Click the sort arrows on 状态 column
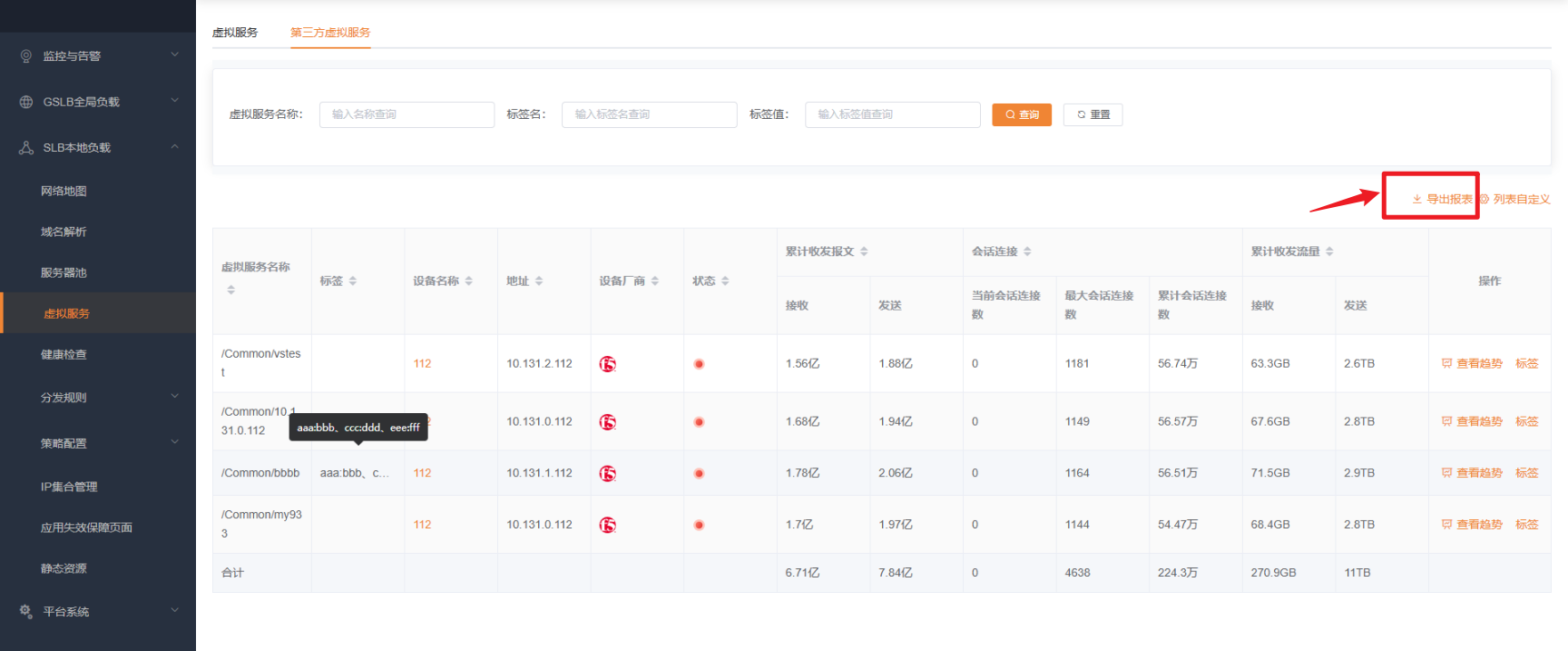The height and width of the screenshot is (651, 1568). (725, 281)
